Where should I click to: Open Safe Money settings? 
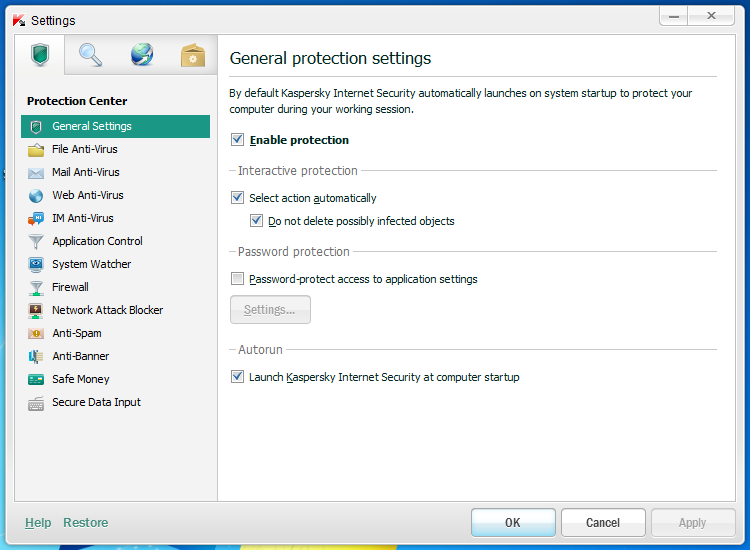tap(115, 379)
